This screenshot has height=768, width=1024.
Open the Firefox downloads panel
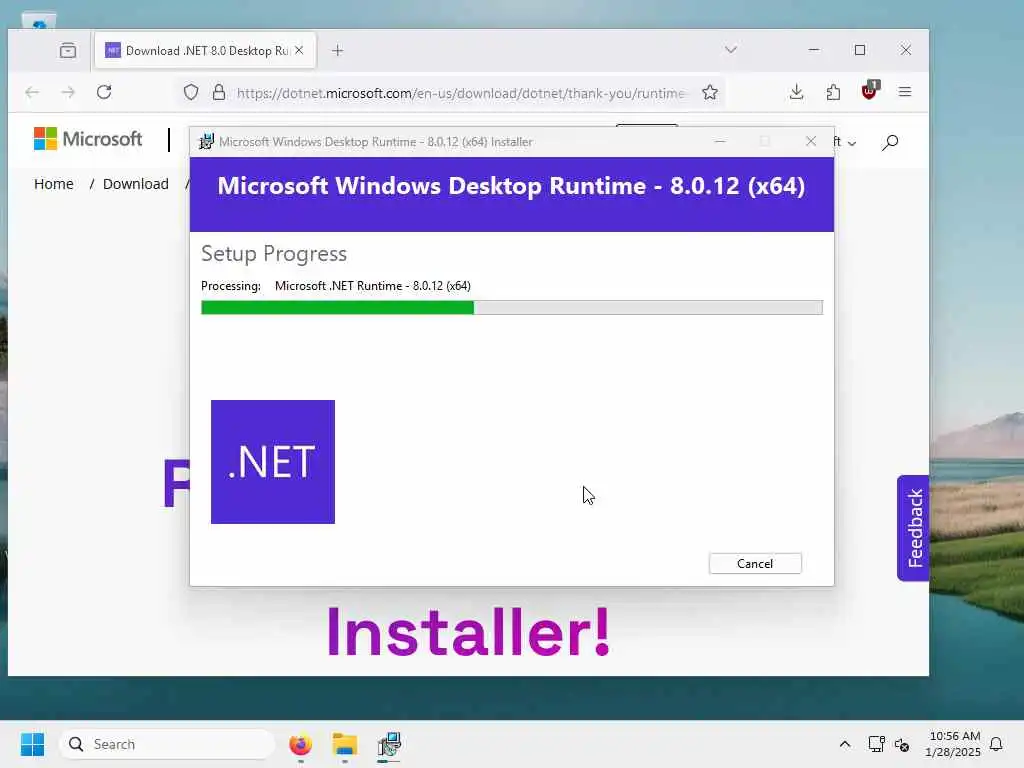pos(796,92)
